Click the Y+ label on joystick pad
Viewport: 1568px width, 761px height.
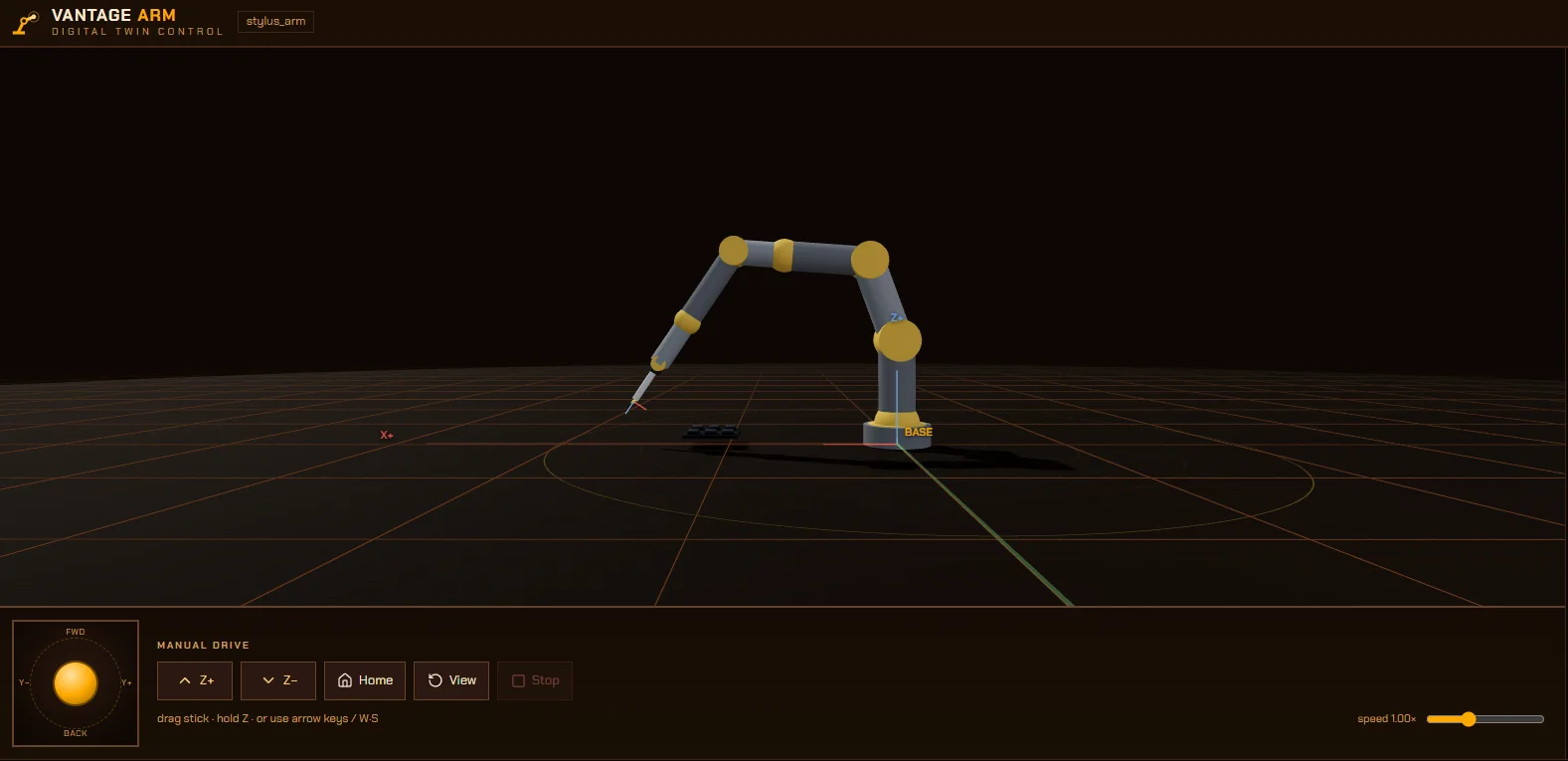[126, 682]
